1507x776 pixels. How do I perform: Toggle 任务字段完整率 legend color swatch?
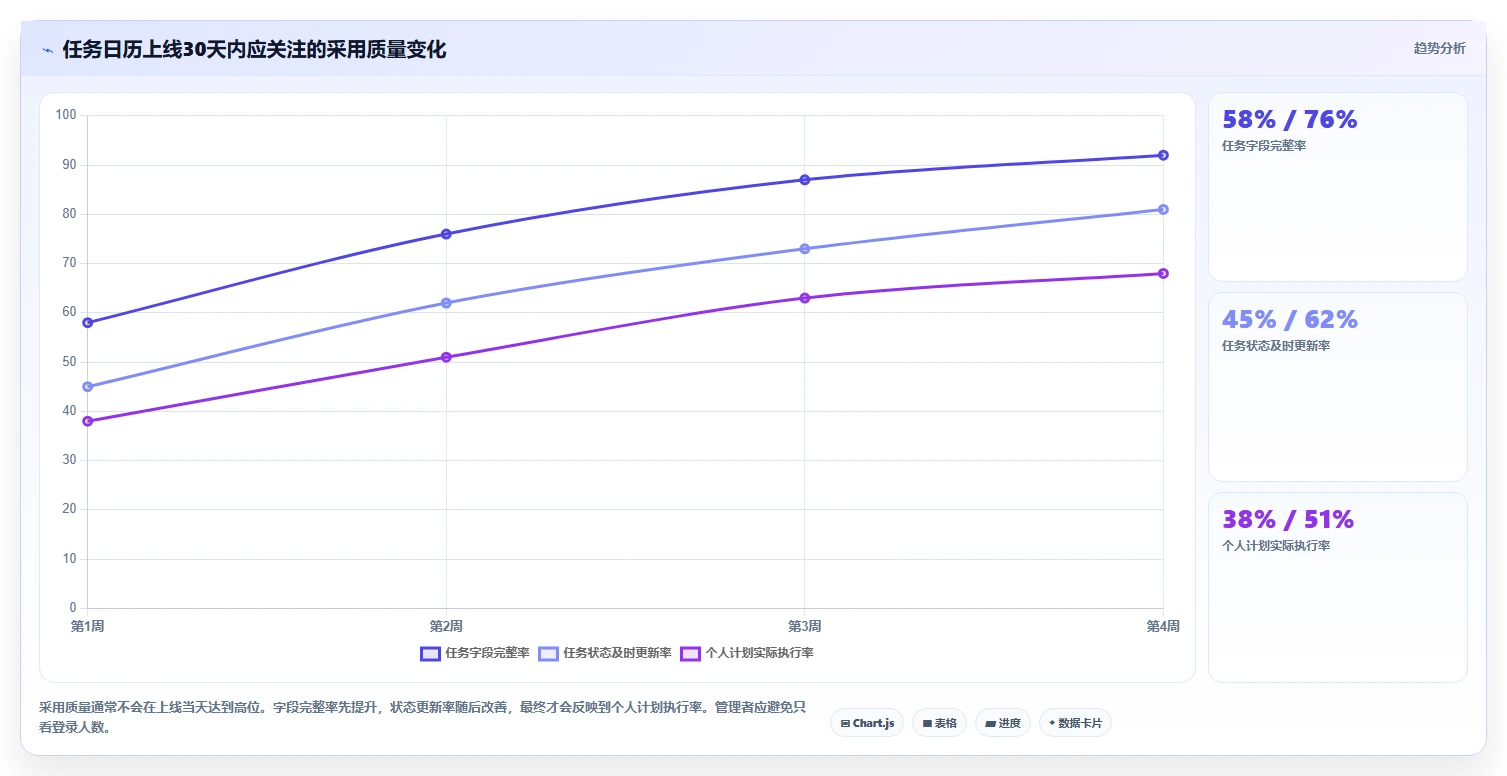pyautogui.click(x=430, y=653)
